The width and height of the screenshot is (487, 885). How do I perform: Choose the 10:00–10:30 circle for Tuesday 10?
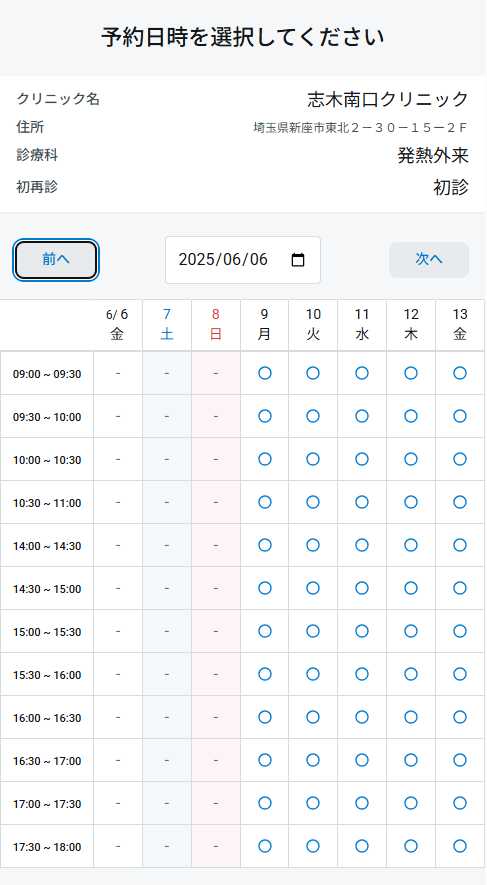point(313,459)
